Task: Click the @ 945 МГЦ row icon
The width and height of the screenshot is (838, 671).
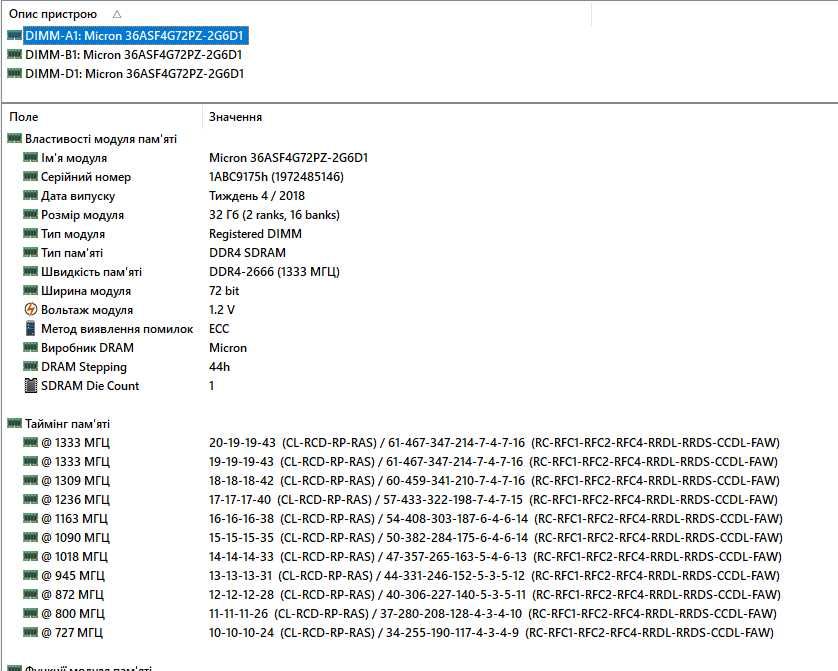Action: tap(31, 575)
